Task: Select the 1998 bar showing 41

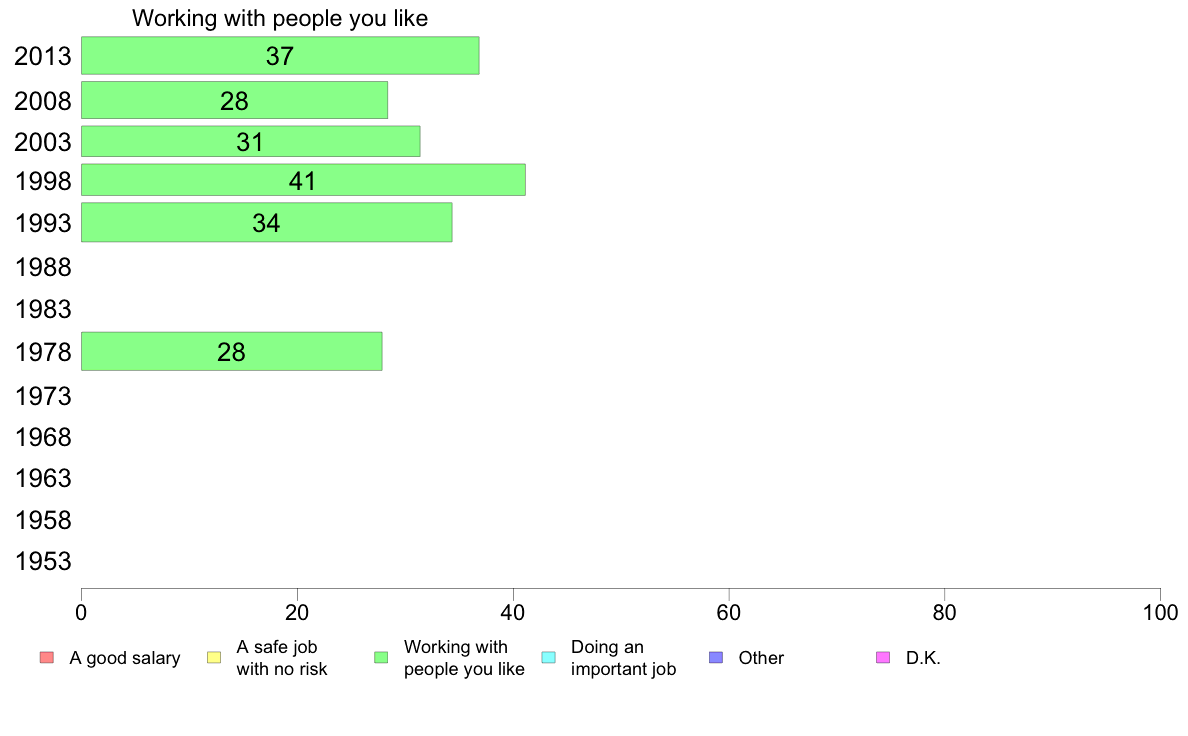Action: click(303, 180)
